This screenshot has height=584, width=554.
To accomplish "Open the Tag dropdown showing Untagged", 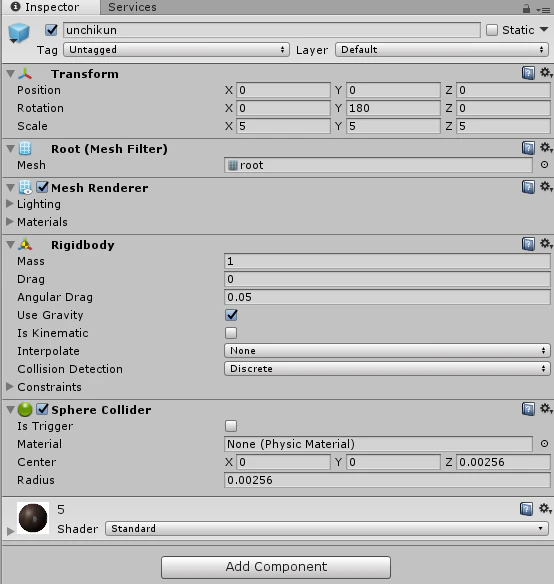I will [x=176, y=50].
